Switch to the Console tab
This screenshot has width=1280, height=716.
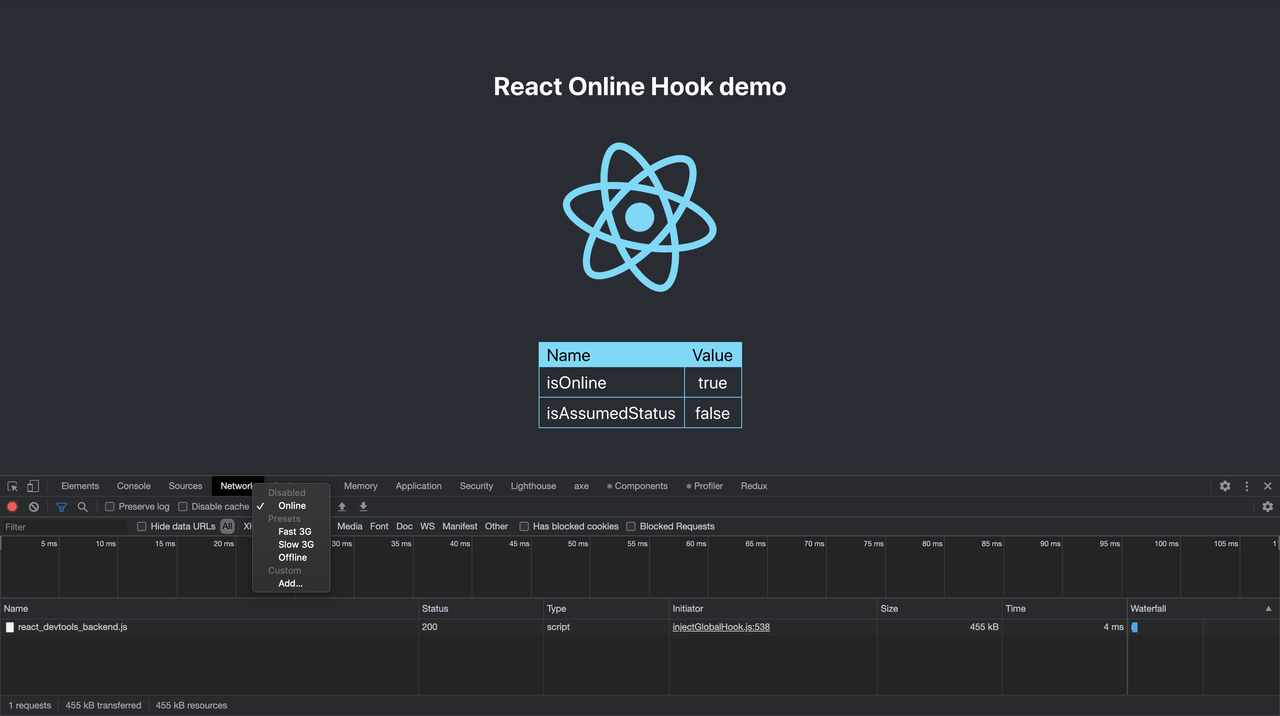[134, 486]
